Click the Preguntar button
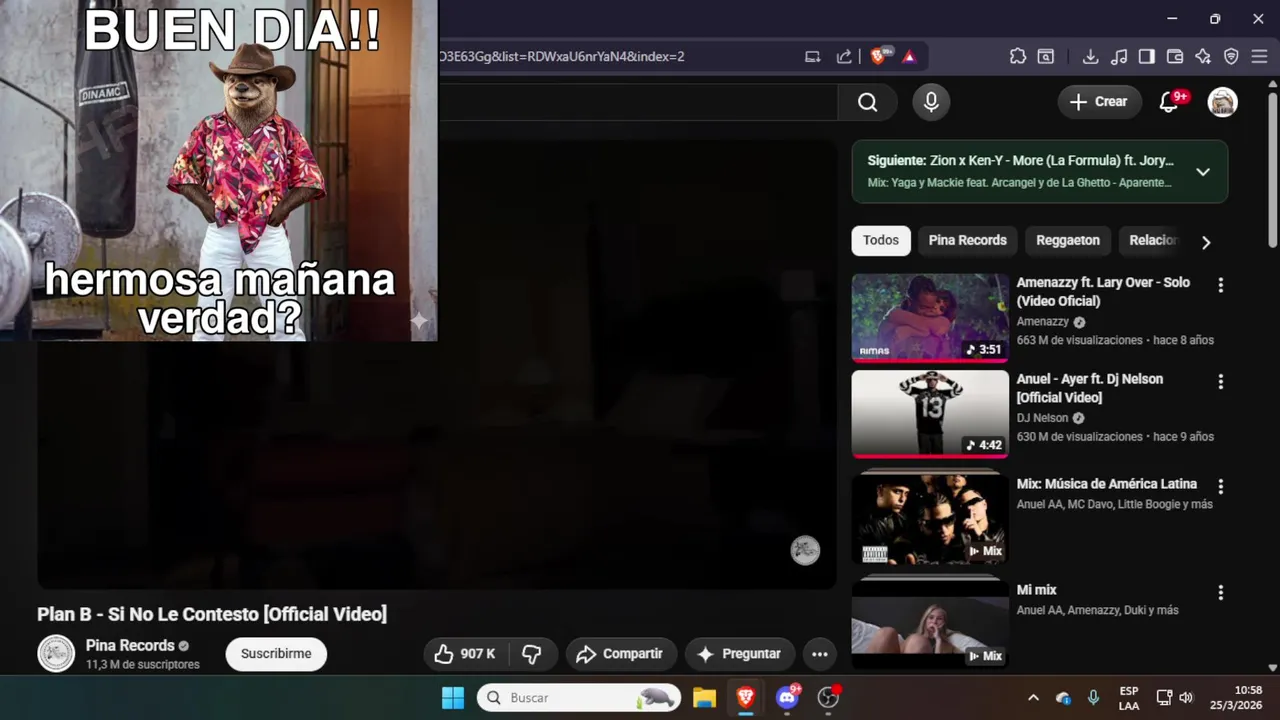This screenshot has width=1280, height=720. [x=739, y=654]
